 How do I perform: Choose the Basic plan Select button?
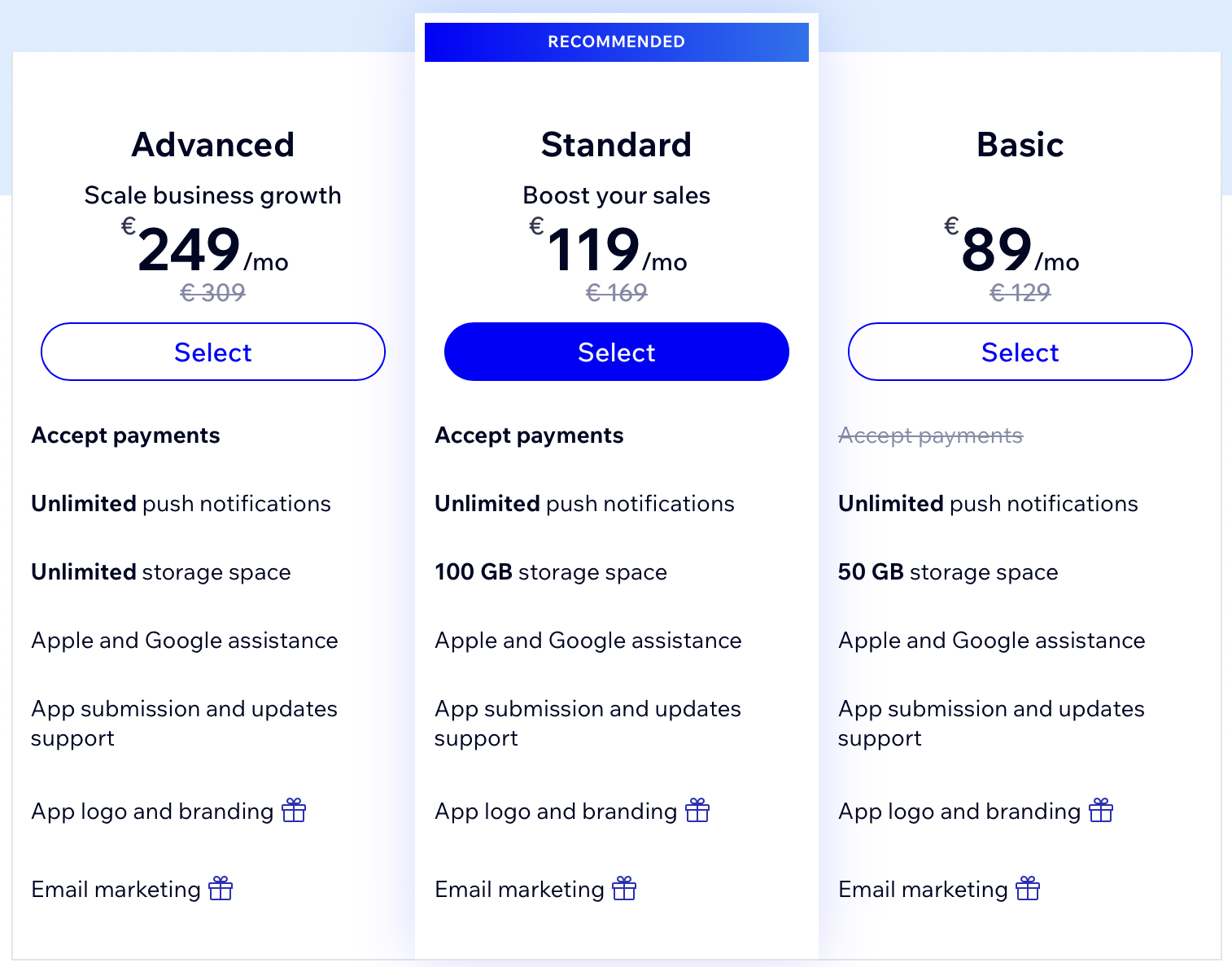point(1020,352)
